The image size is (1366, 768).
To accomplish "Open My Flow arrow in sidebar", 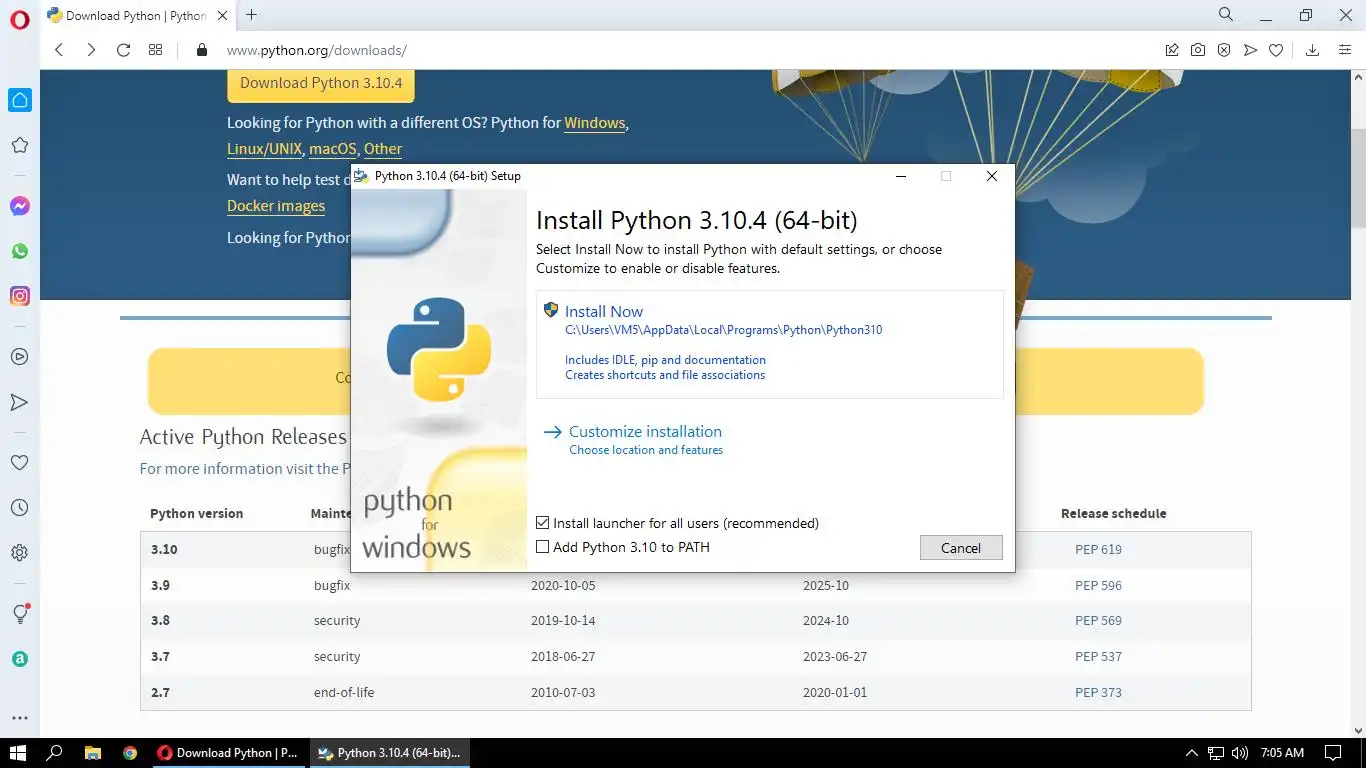I will pos(19,402).
